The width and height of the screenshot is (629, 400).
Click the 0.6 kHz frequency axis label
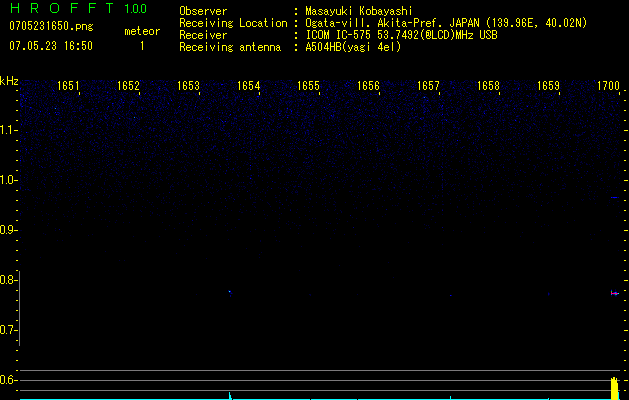click(x=8, y=380)
